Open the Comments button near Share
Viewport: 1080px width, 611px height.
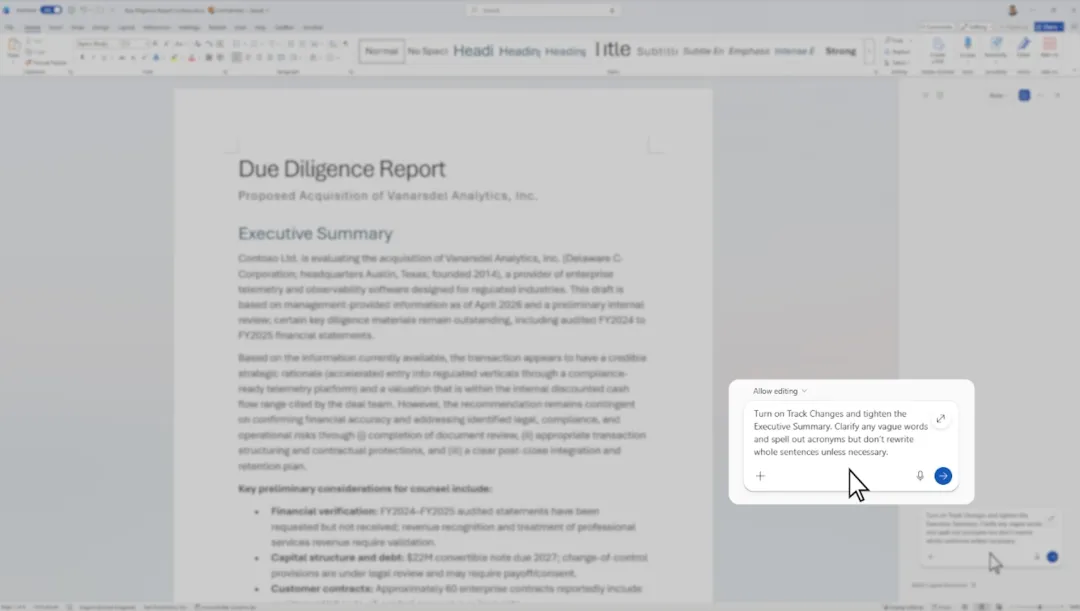point(937,27)
